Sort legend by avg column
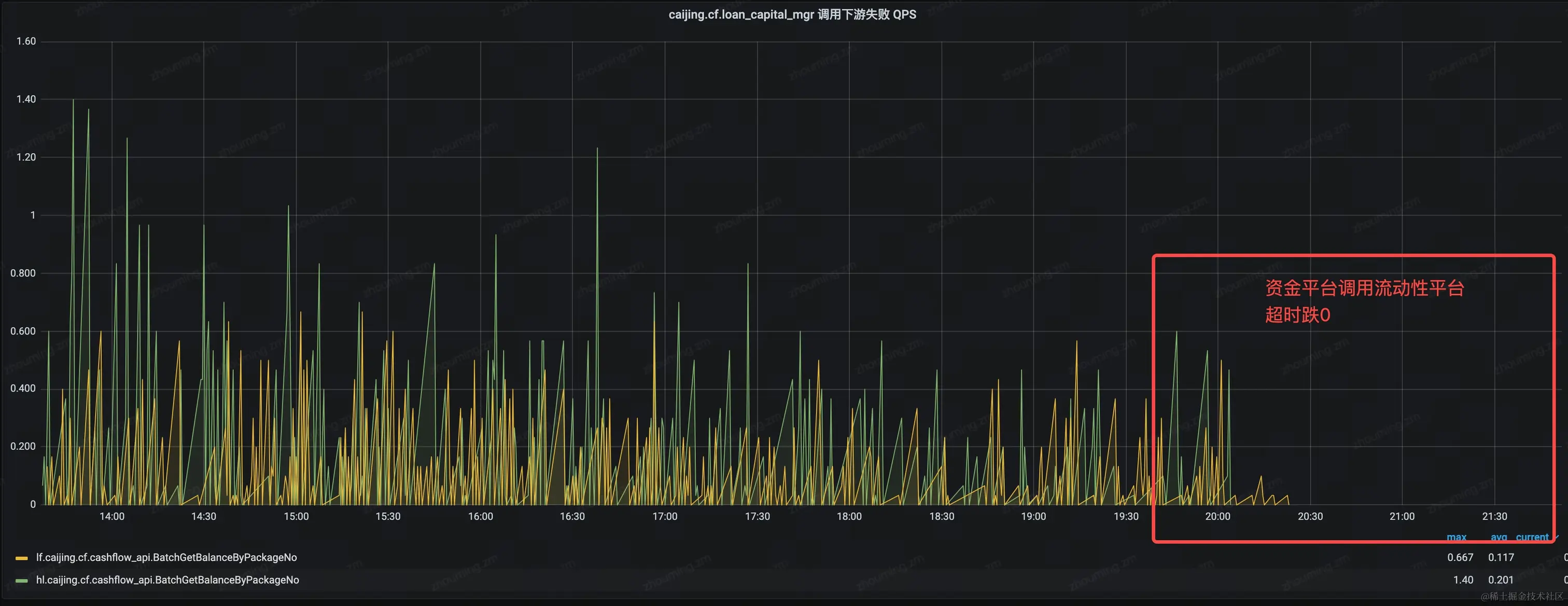1568x606 pixels. pyautogui.click(x=1499, y=537)
